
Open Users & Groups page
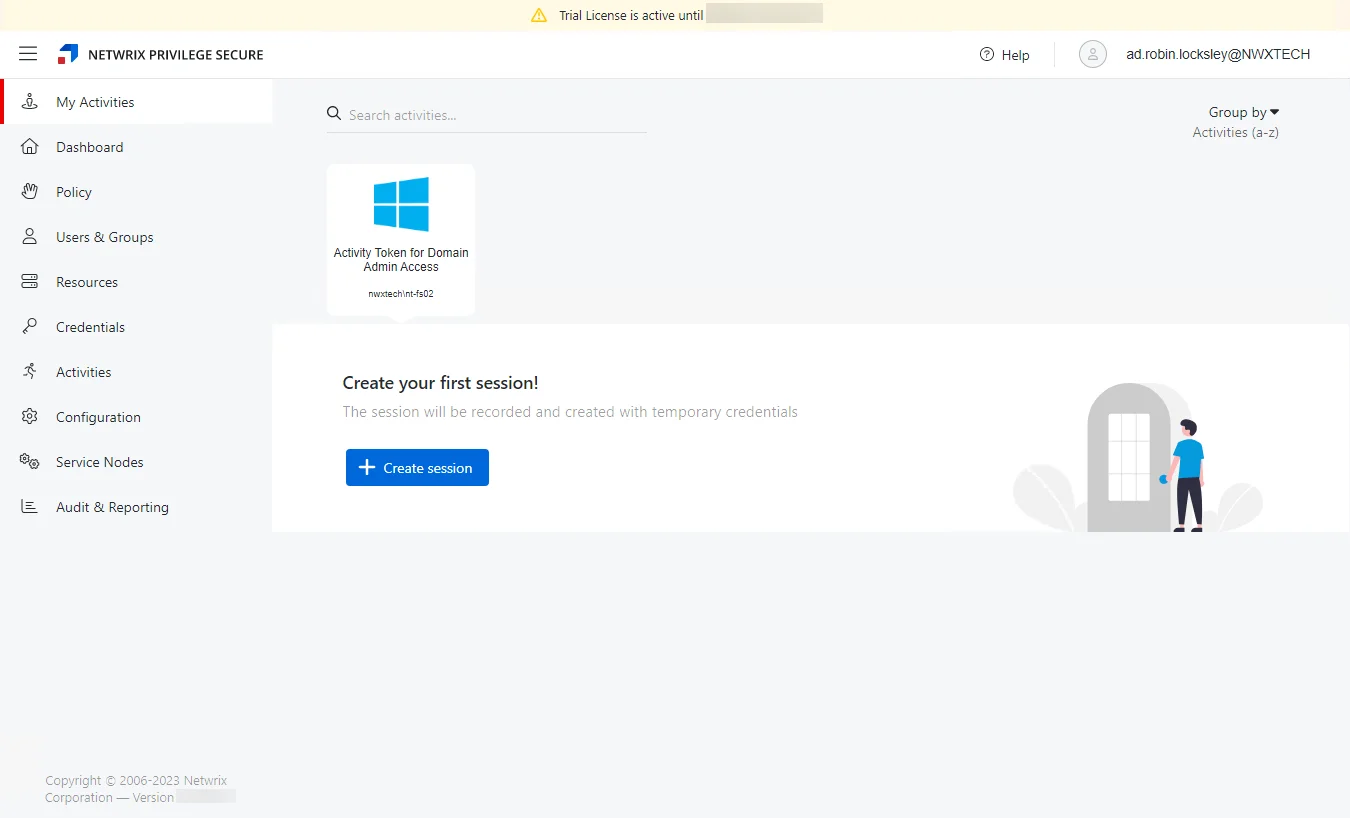pos(136,237)
